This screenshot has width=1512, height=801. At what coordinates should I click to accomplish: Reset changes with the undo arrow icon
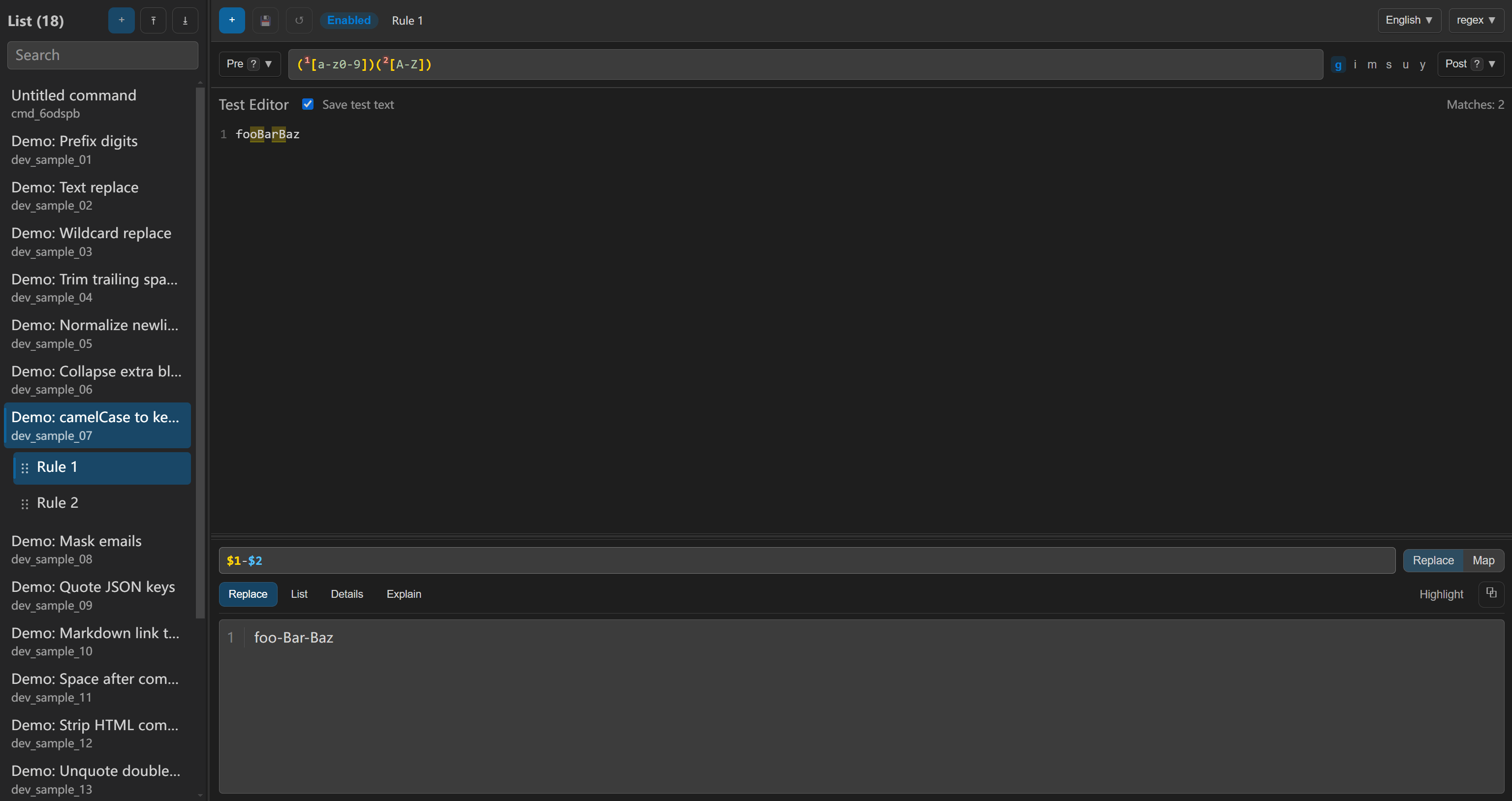(299, 21)
